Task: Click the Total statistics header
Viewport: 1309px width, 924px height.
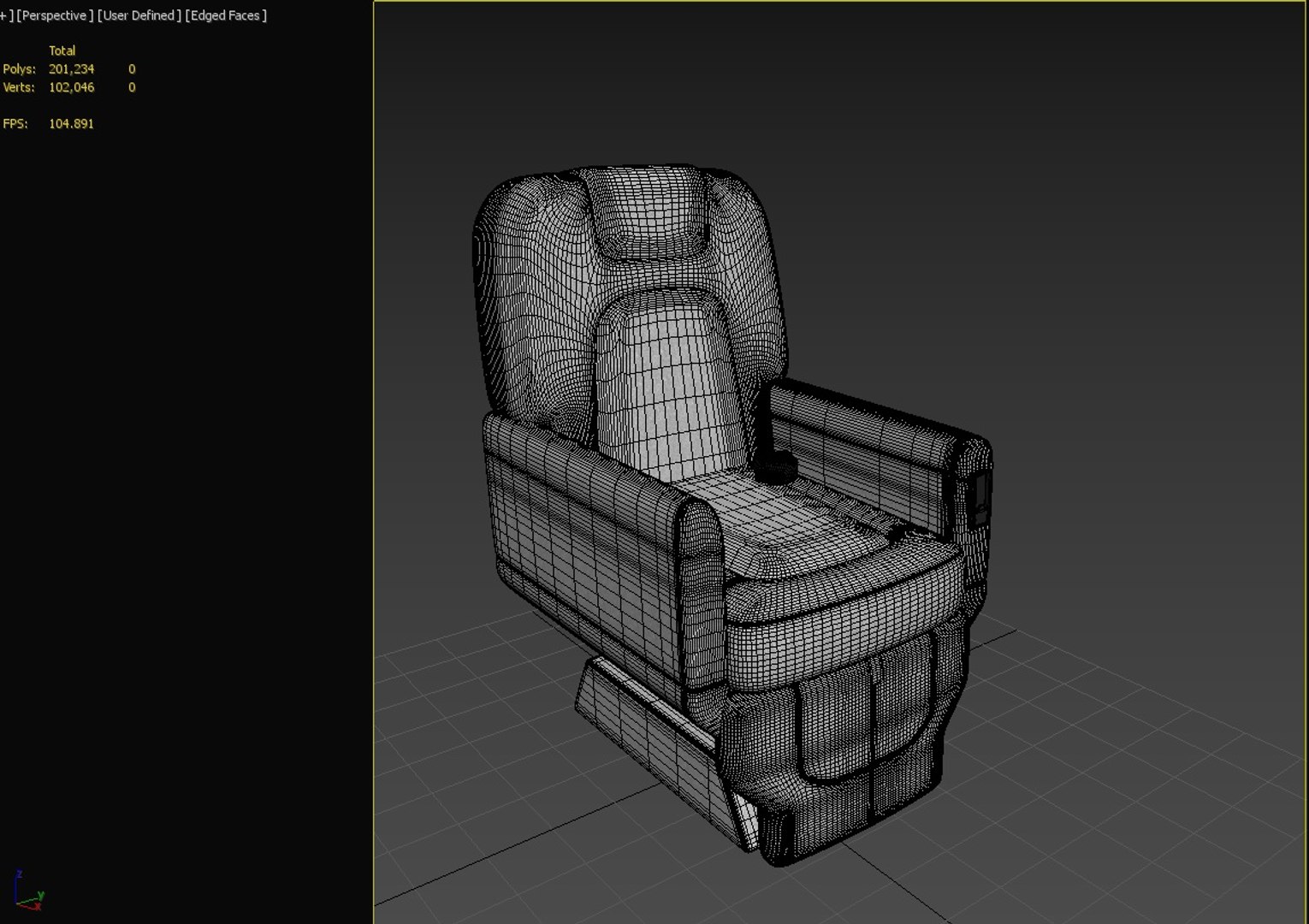Action: tap(62, 50)
